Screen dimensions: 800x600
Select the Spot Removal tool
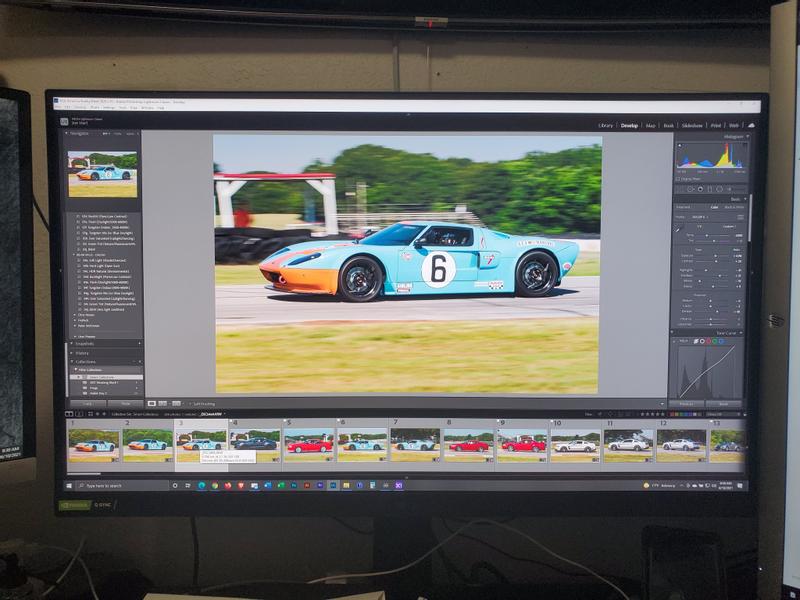[700, 188]
